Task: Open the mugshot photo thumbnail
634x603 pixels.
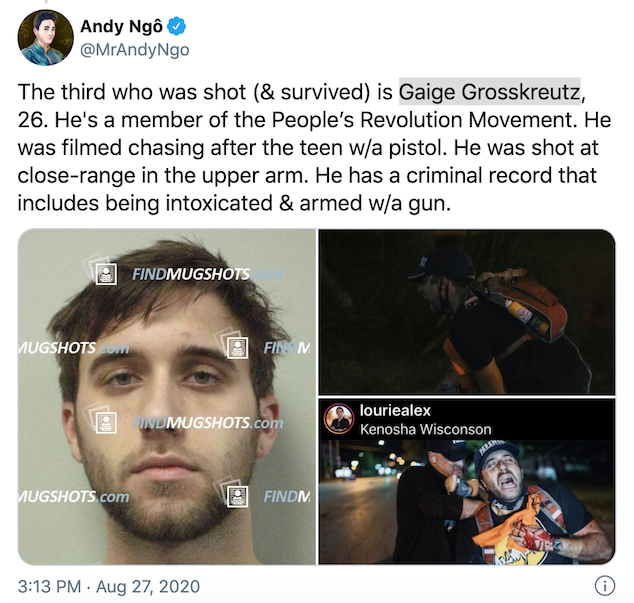Action: click(x=167, y=397)
